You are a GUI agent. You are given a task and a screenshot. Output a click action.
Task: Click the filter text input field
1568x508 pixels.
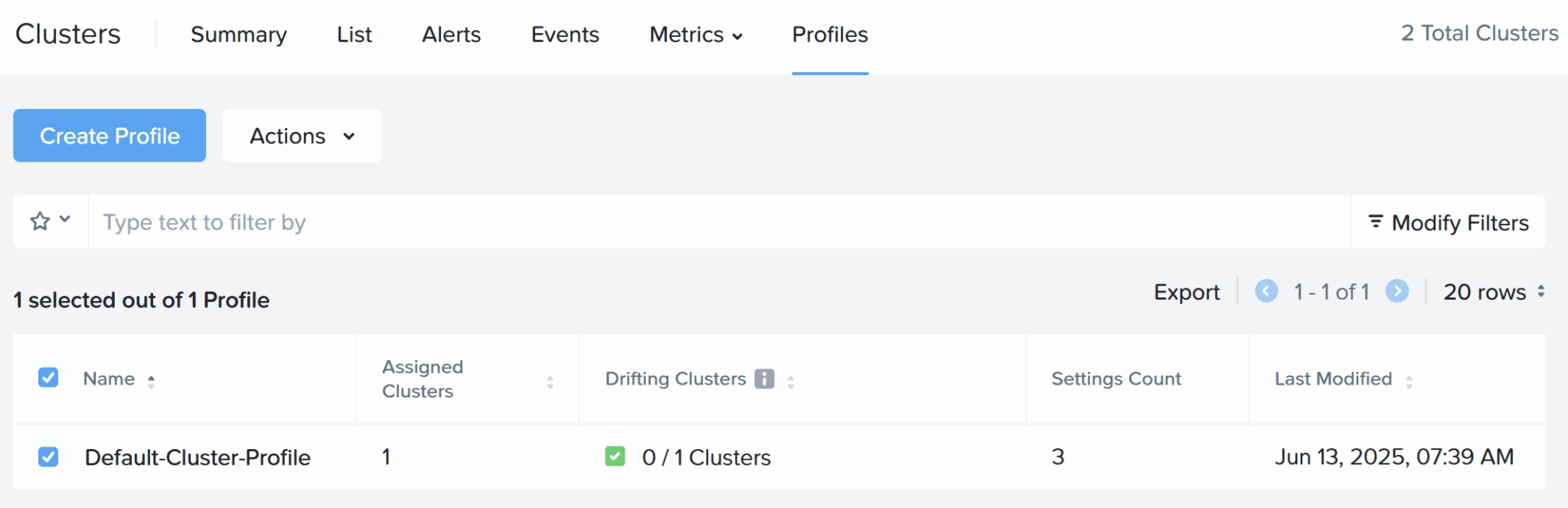459,221
